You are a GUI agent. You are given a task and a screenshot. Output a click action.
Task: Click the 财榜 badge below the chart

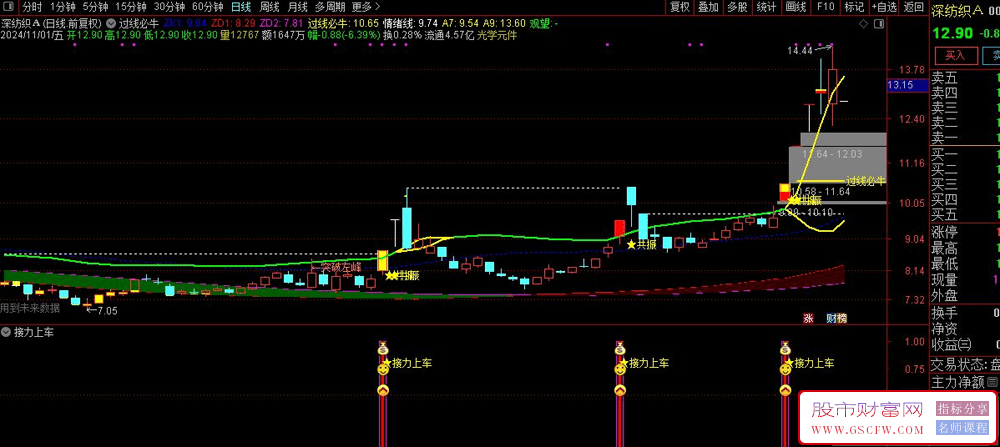point(836,318)
